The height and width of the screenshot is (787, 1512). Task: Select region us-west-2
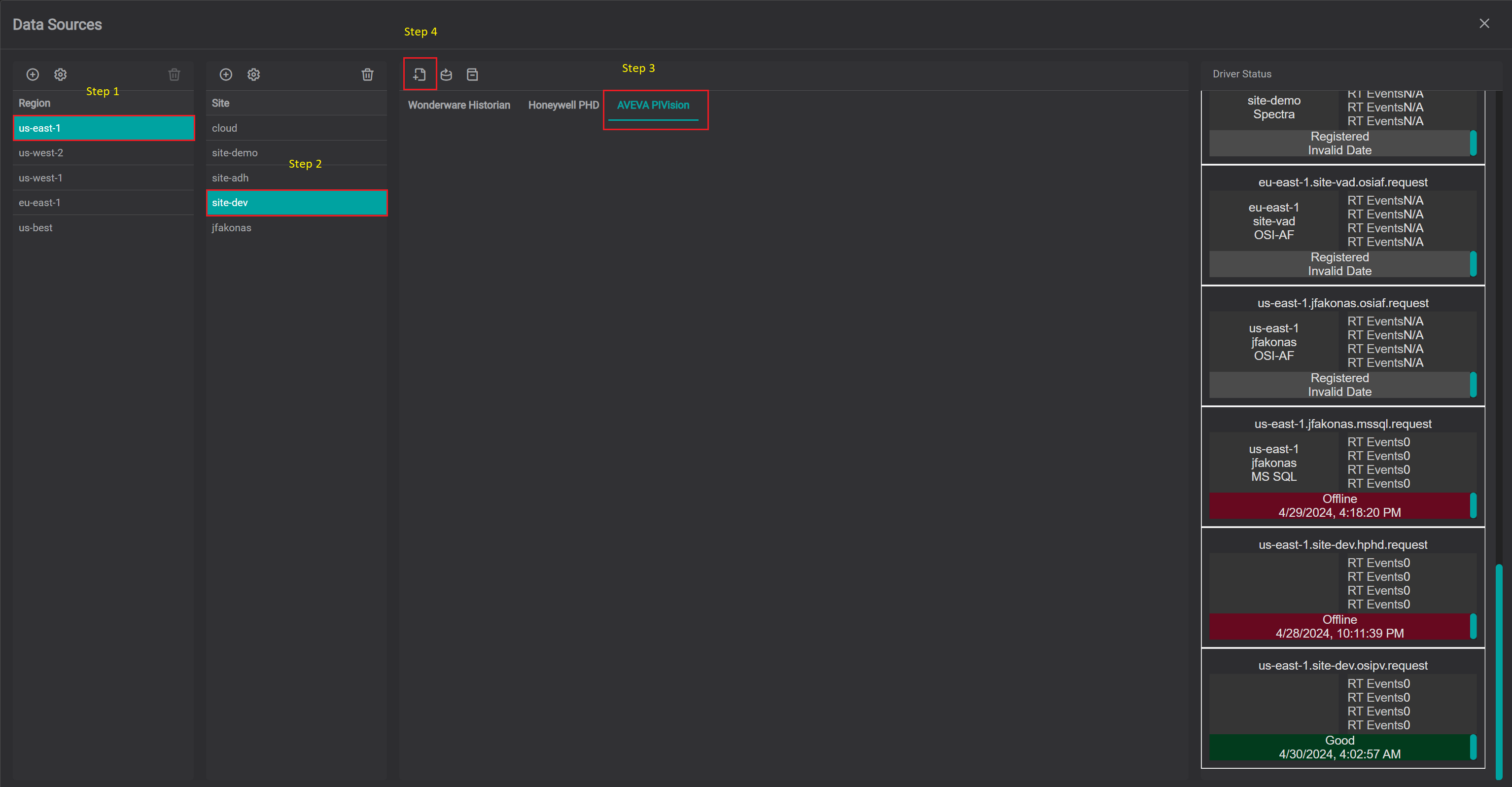[x=104, y=153]
